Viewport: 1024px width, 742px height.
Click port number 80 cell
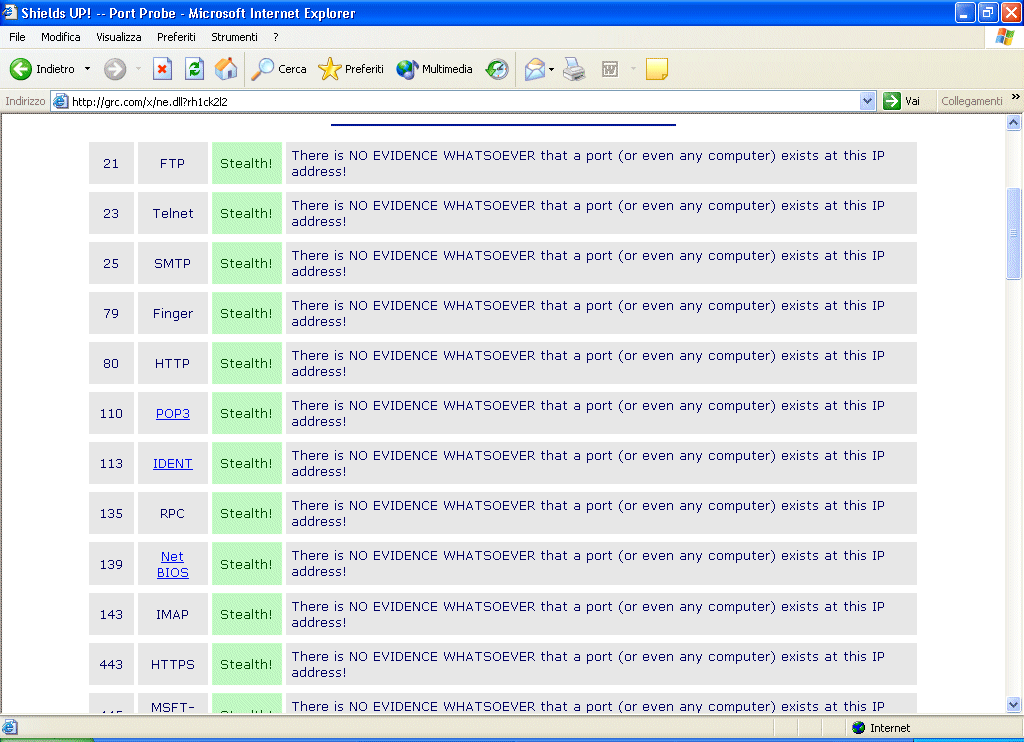pyautogui.click(x=111, y=363)
